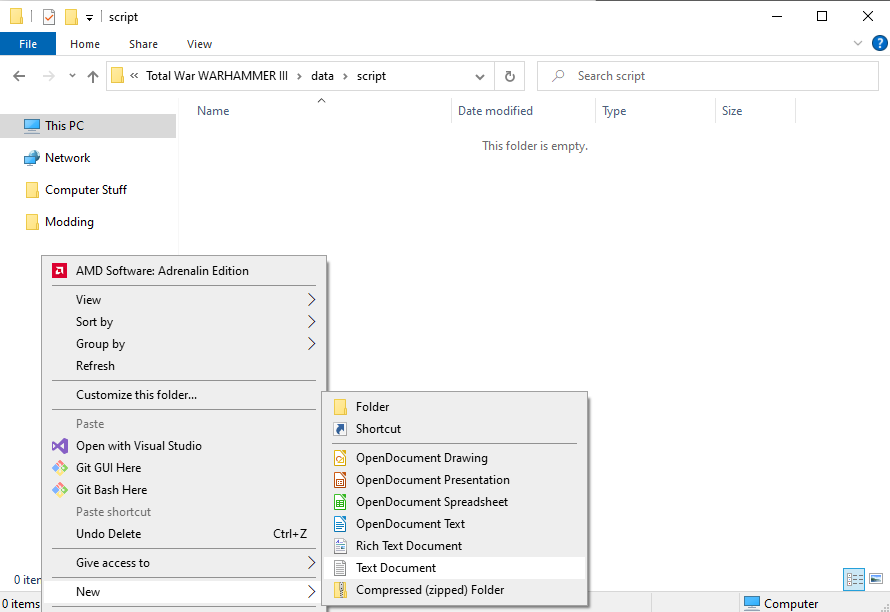This screenshot has width=890, height=612.
Task: Choose Refresh from the context menu
Action: tap(184, 366)
